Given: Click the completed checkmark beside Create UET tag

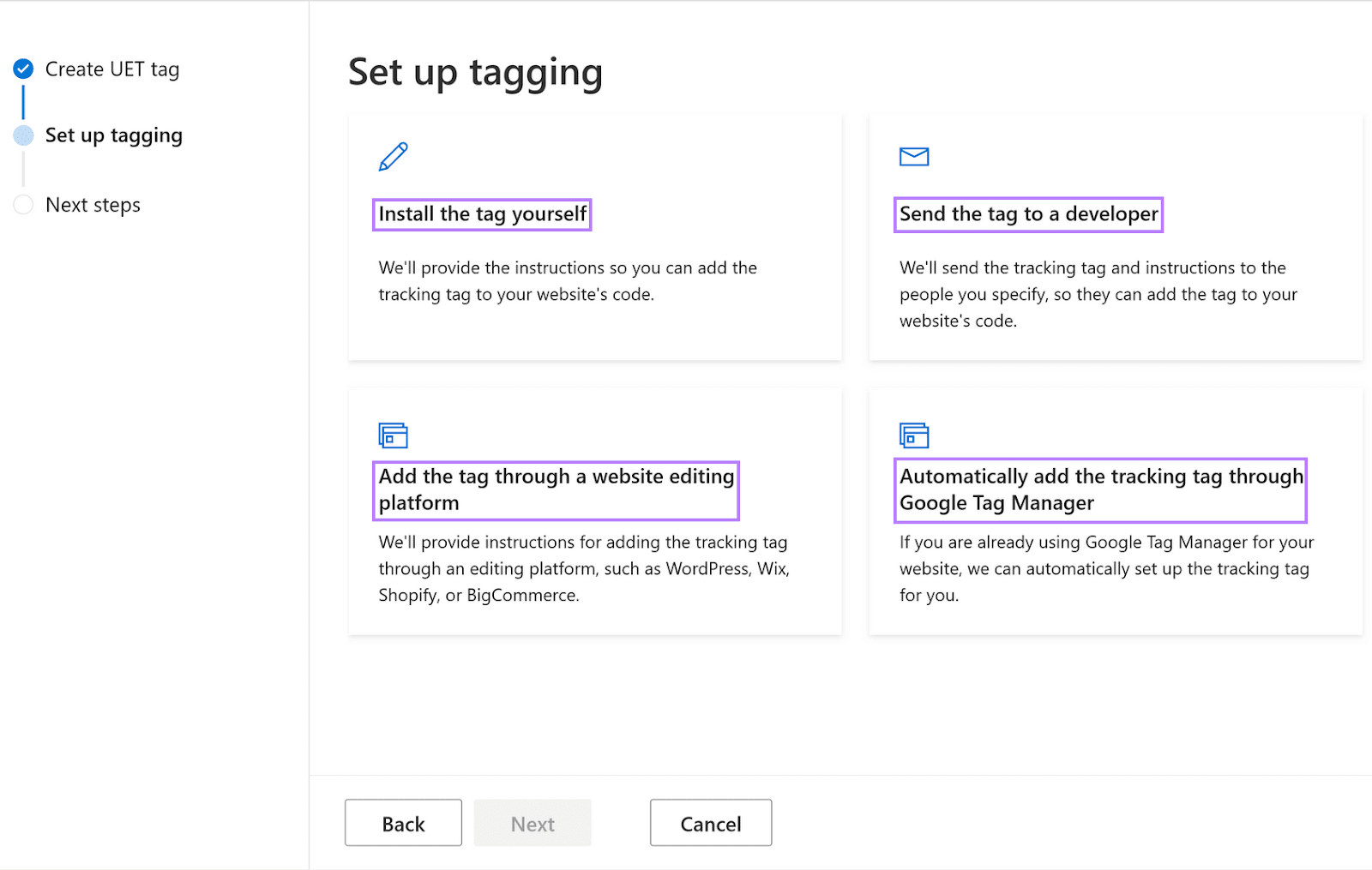Looking at the screenshot, I should (x=24, y=69).
